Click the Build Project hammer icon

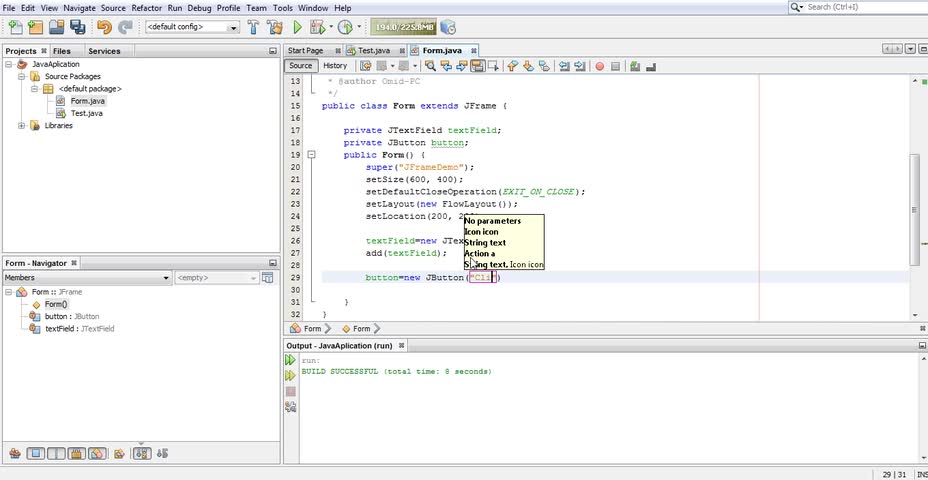(253, 27)
